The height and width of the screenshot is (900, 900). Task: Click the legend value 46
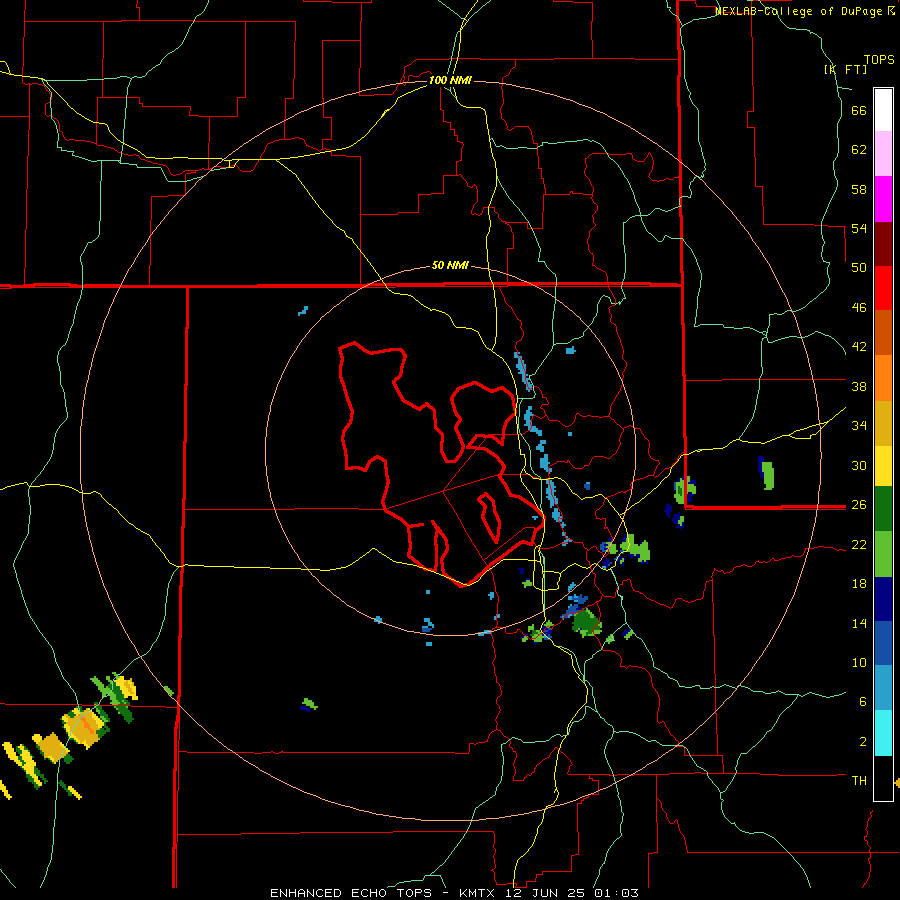(x=859, y=307)
